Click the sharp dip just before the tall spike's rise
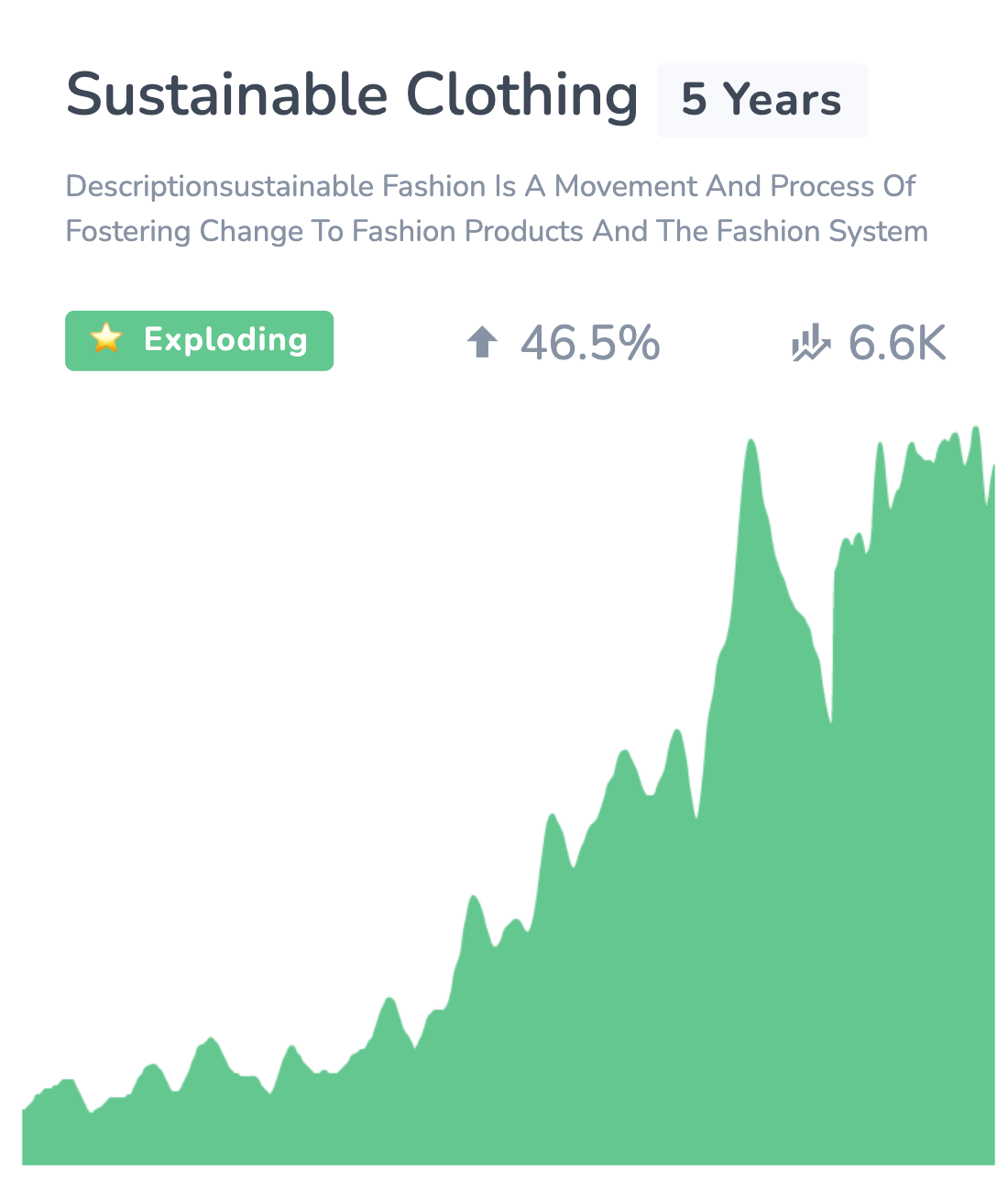This screenshot has height=1188, width=1008. click(696, 817)
